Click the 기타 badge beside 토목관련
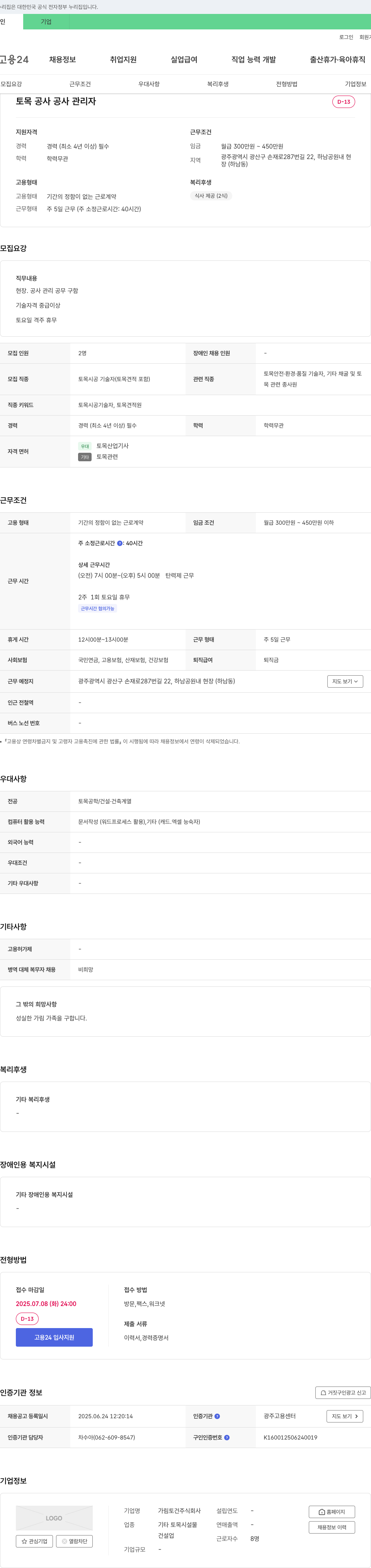Image resolution: width=371 pixels, height=1568 pixels. (x=85, y=457)
